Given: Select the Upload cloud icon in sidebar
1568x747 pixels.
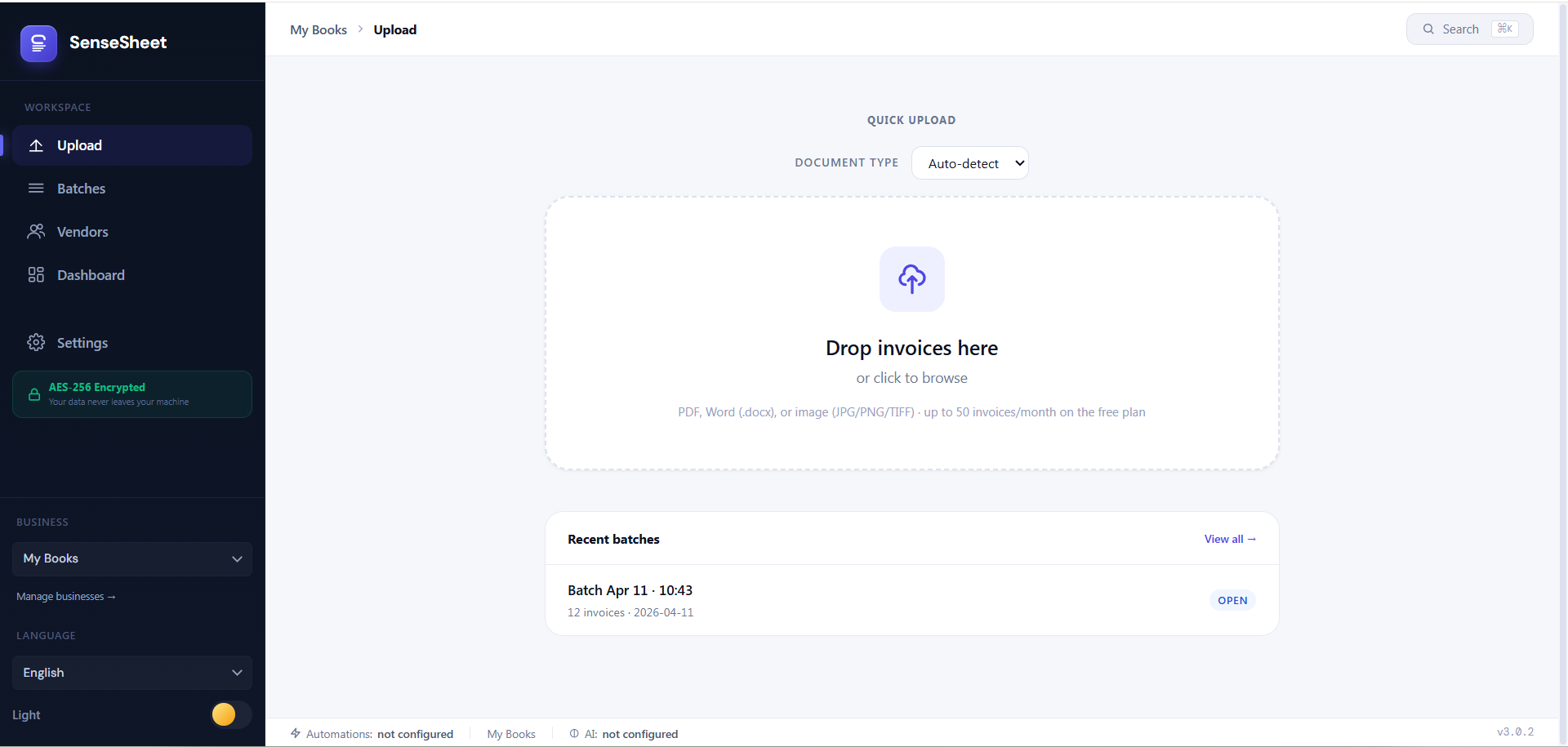Looking at the screenshot, I should tap(36, 145).
